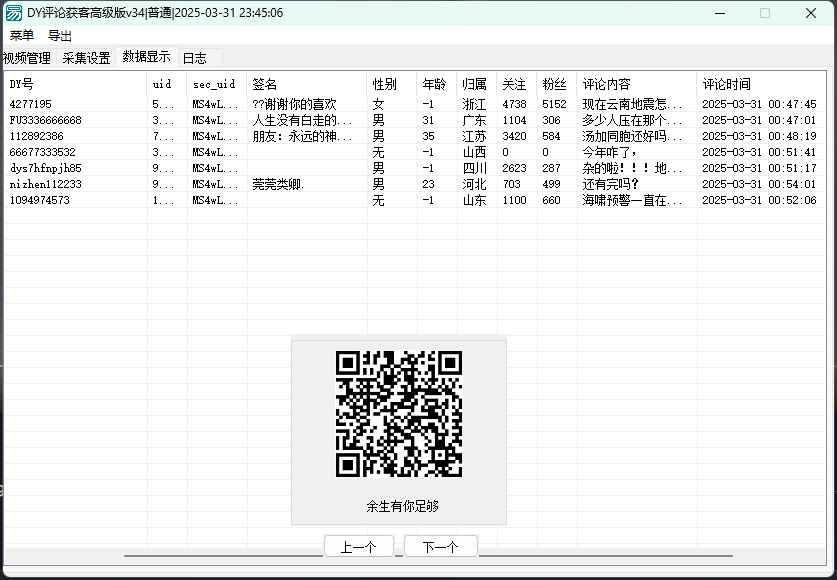Click the 河北 location cell
The width and height of the screenshot is (837, 580).
pos(474,184)
